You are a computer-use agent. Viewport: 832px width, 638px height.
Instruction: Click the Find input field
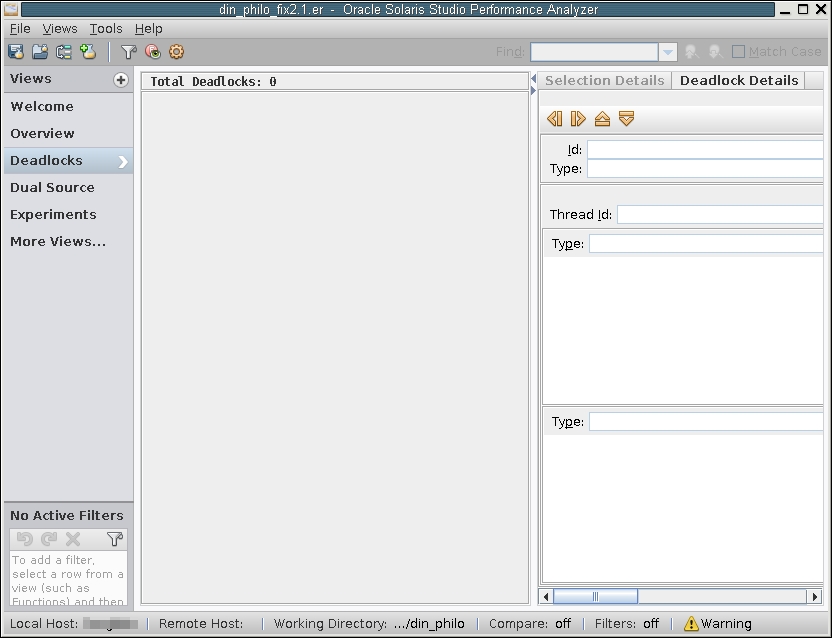coord(594,52)
